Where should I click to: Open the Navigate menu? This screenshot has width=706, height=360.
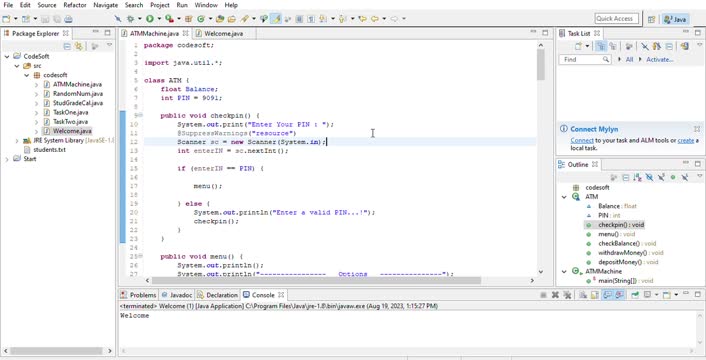pos(105,5)
